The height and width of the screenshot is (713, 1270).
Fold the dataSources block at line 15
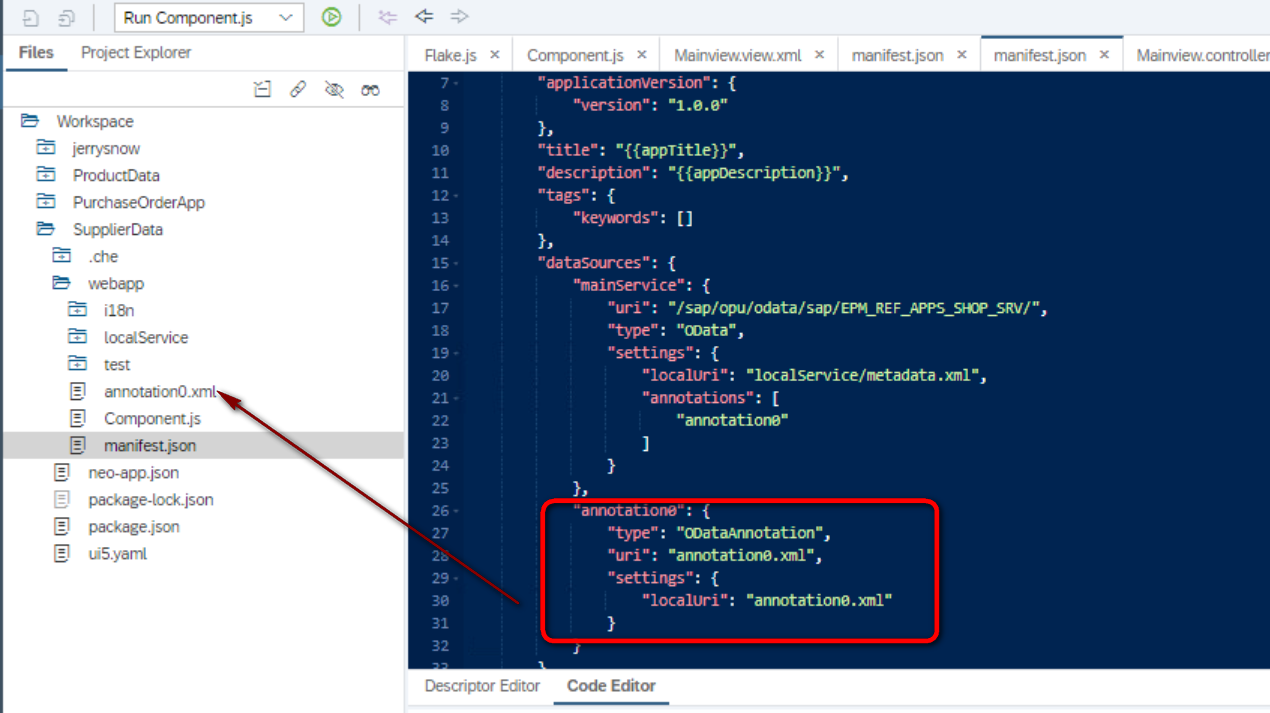(x=457, y=264)
